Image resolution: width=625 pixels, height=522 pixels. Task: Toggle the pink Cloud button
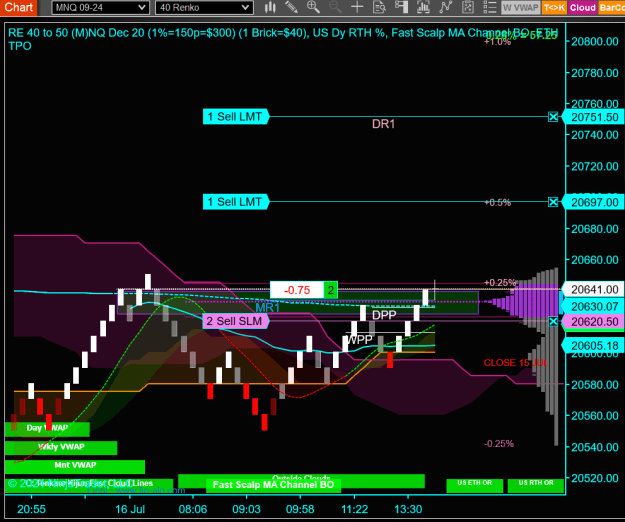[582, 7]
